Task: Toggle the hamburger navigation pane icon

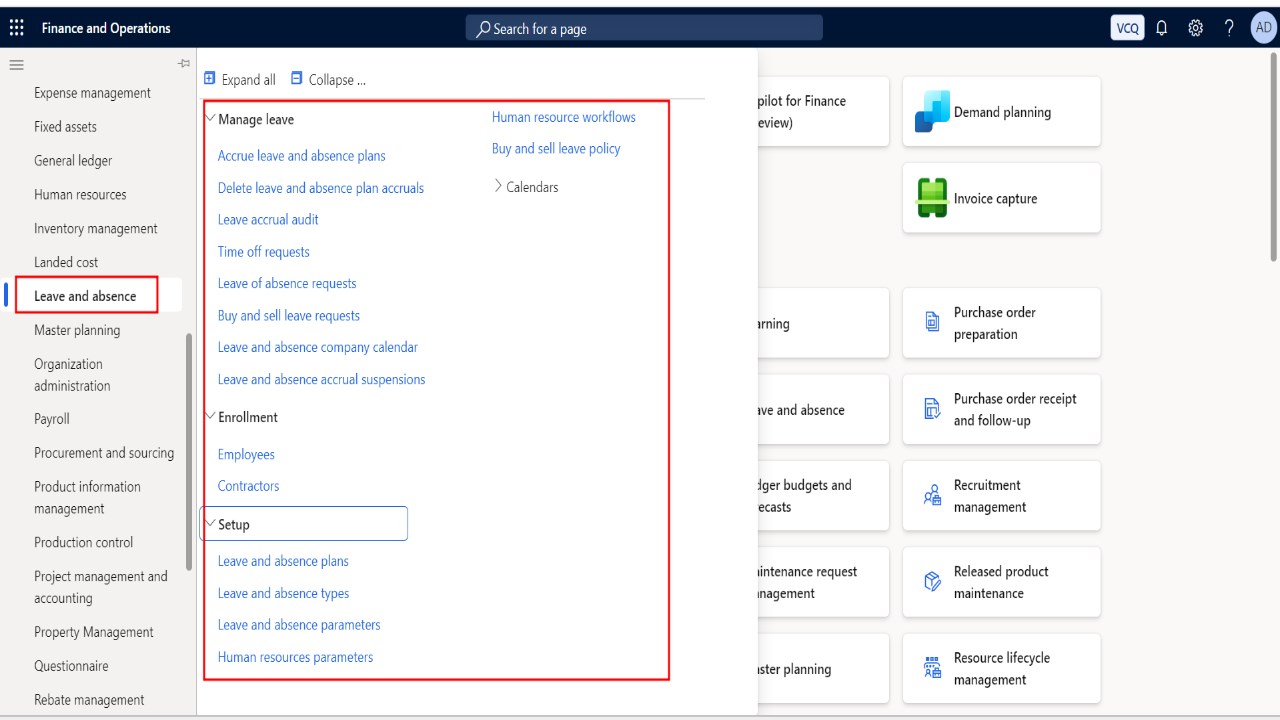Action: (16, 64)
